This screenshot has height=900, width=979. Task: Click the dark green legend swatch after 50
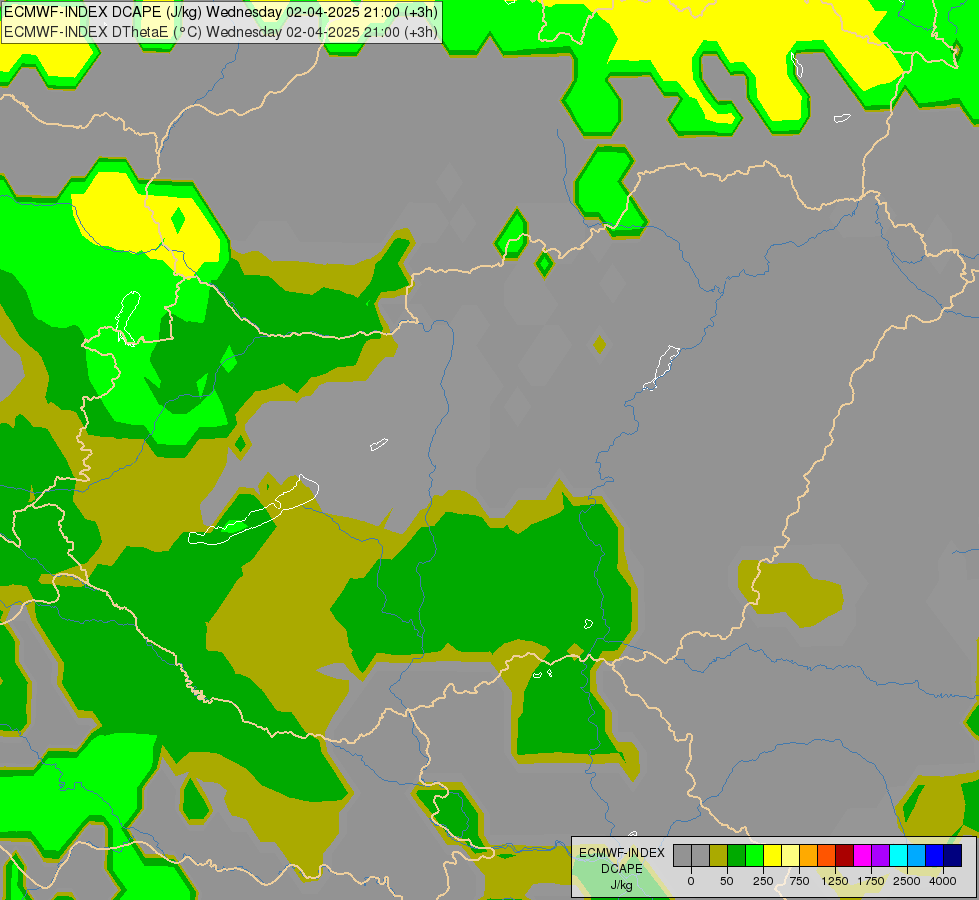coord(736,856)
